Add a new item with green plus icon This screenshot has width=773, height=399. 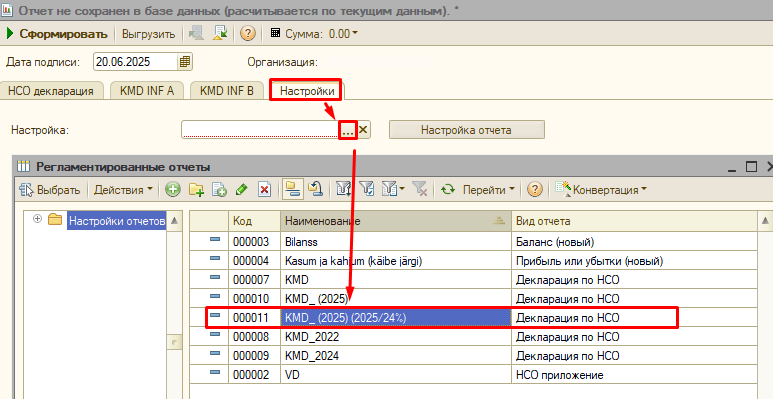point(173,190)
